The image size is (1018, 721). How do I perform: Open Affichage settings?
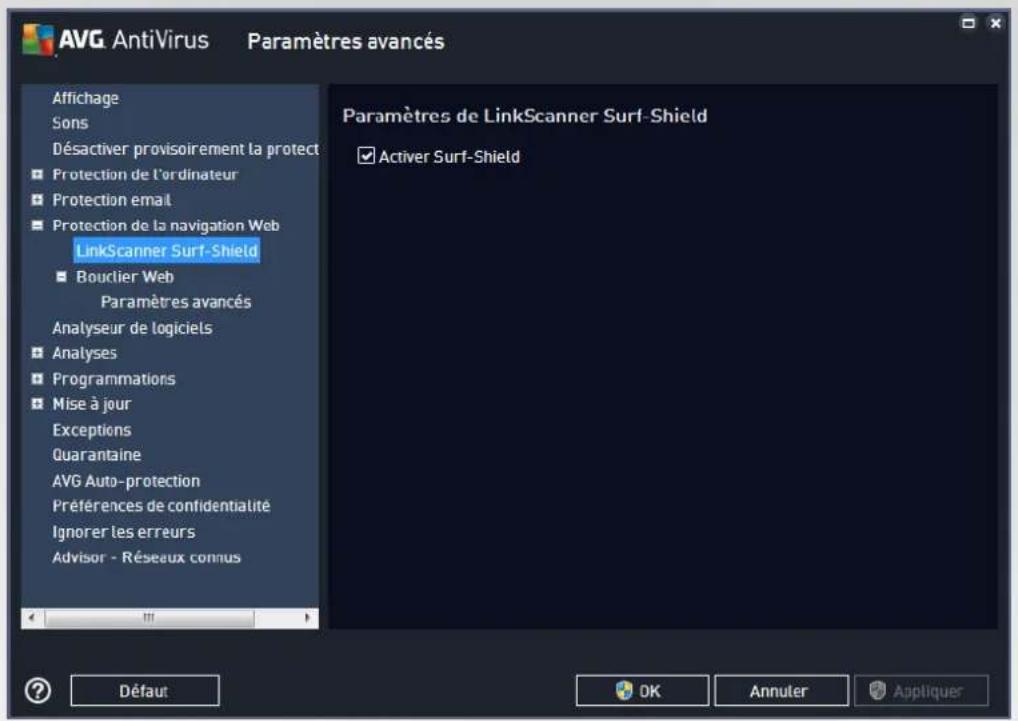(86, 98)
